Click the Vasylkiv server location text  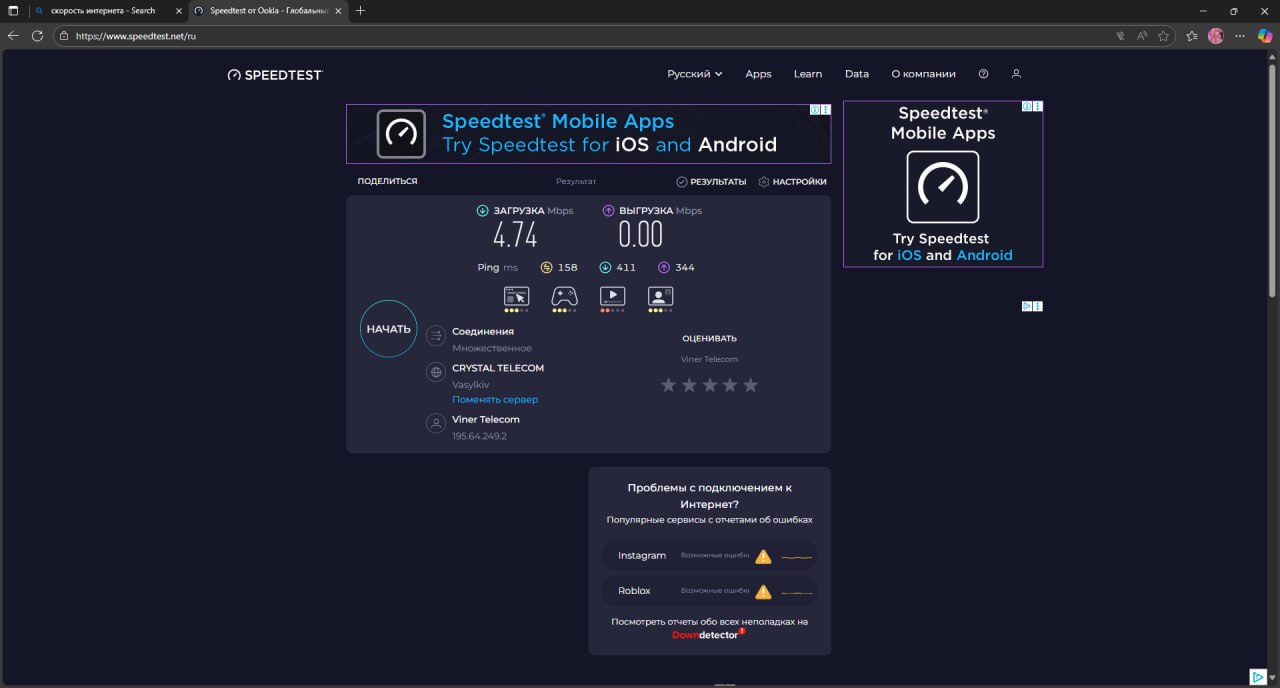[471, 384]
